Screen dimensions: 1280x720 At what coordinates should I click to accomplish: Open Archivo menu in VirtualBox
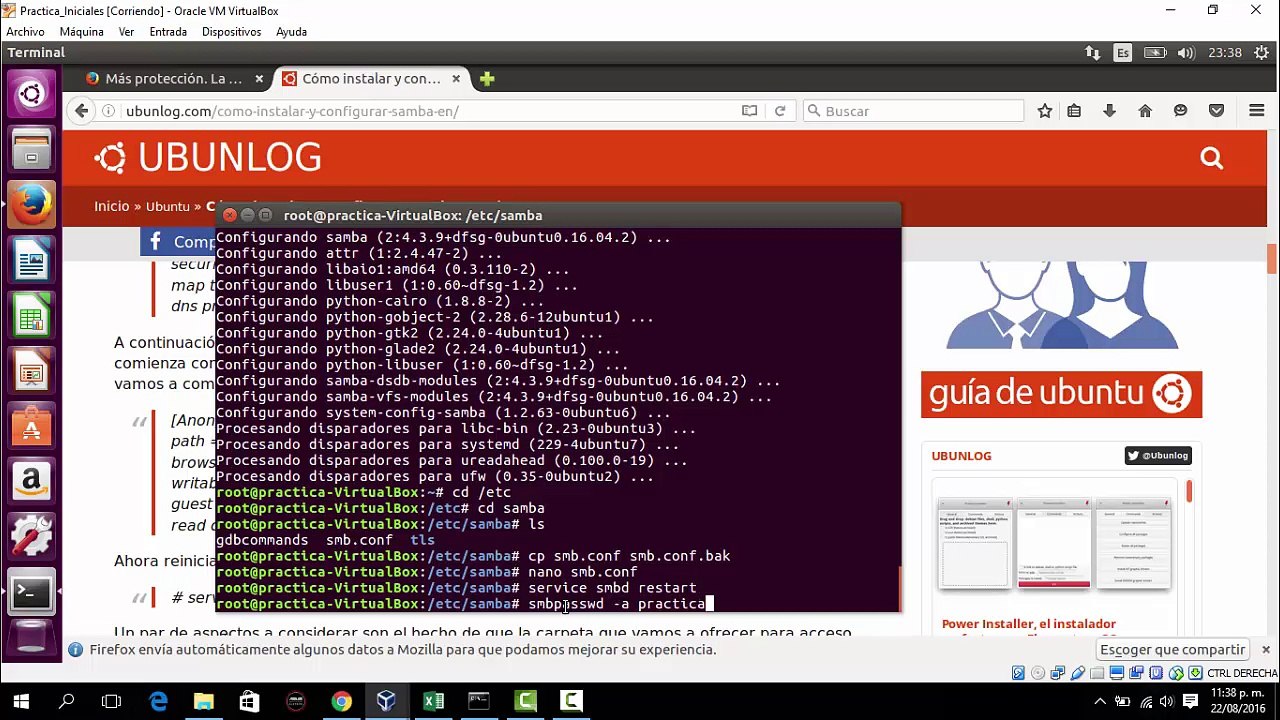click(x=25, y=32)
